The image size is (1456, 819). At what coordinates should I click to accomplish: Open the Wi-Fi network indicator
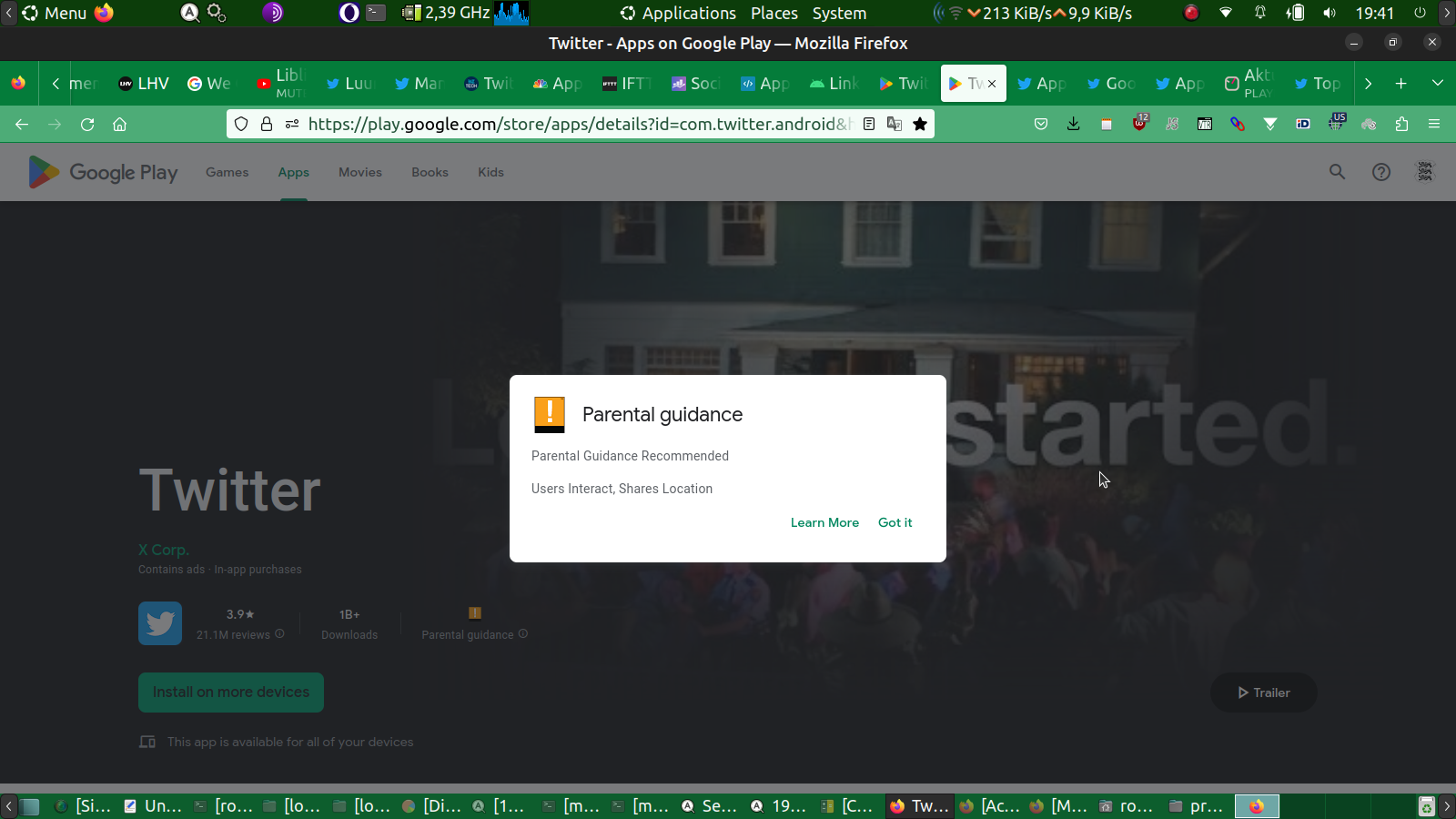tap(1226, 13)
